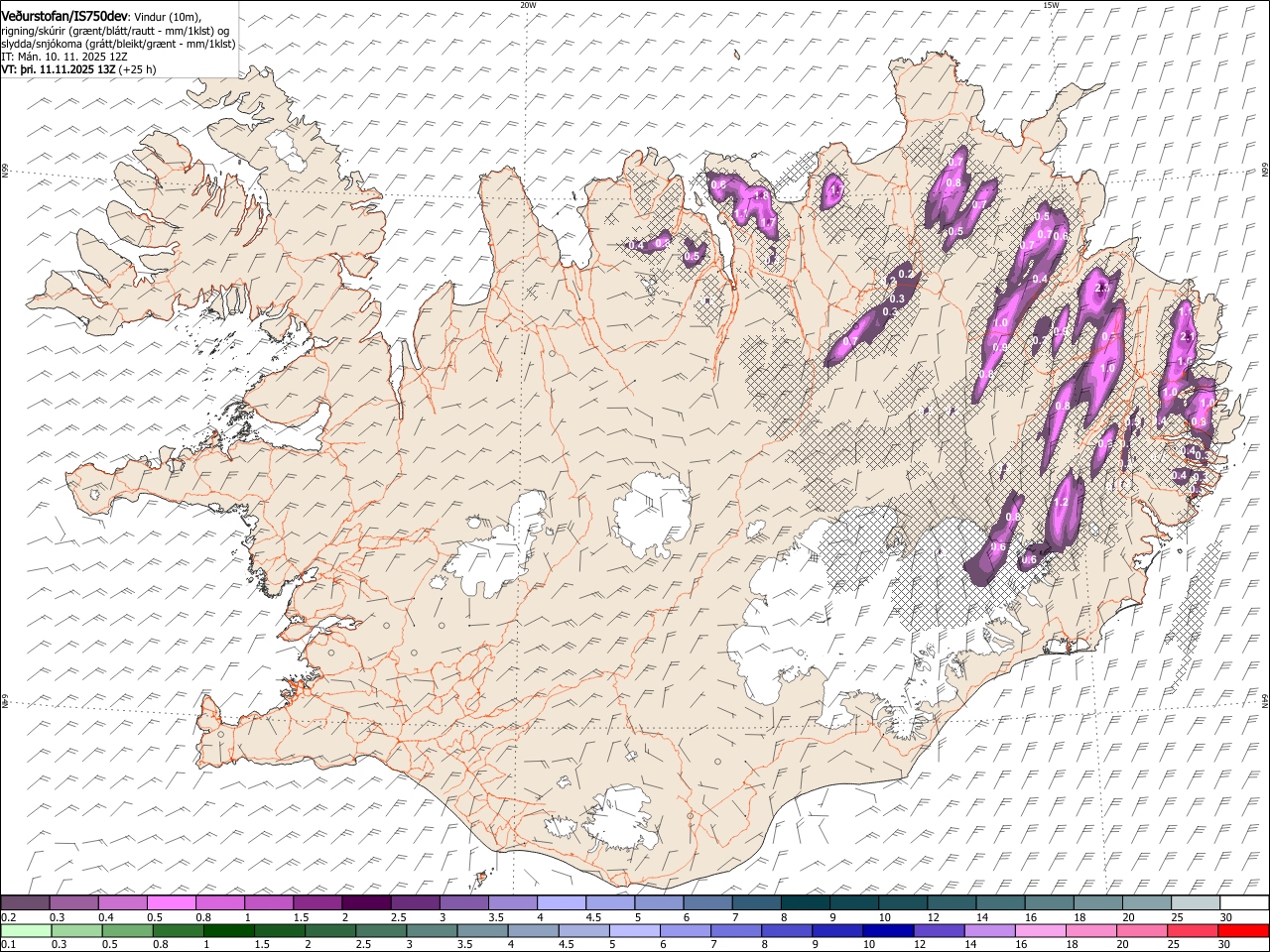Image resolution: width=1270 pixels, height=952 pixels.
Task: Select the top-row legend swatch starting at 12
Action: tap(951, 902)
